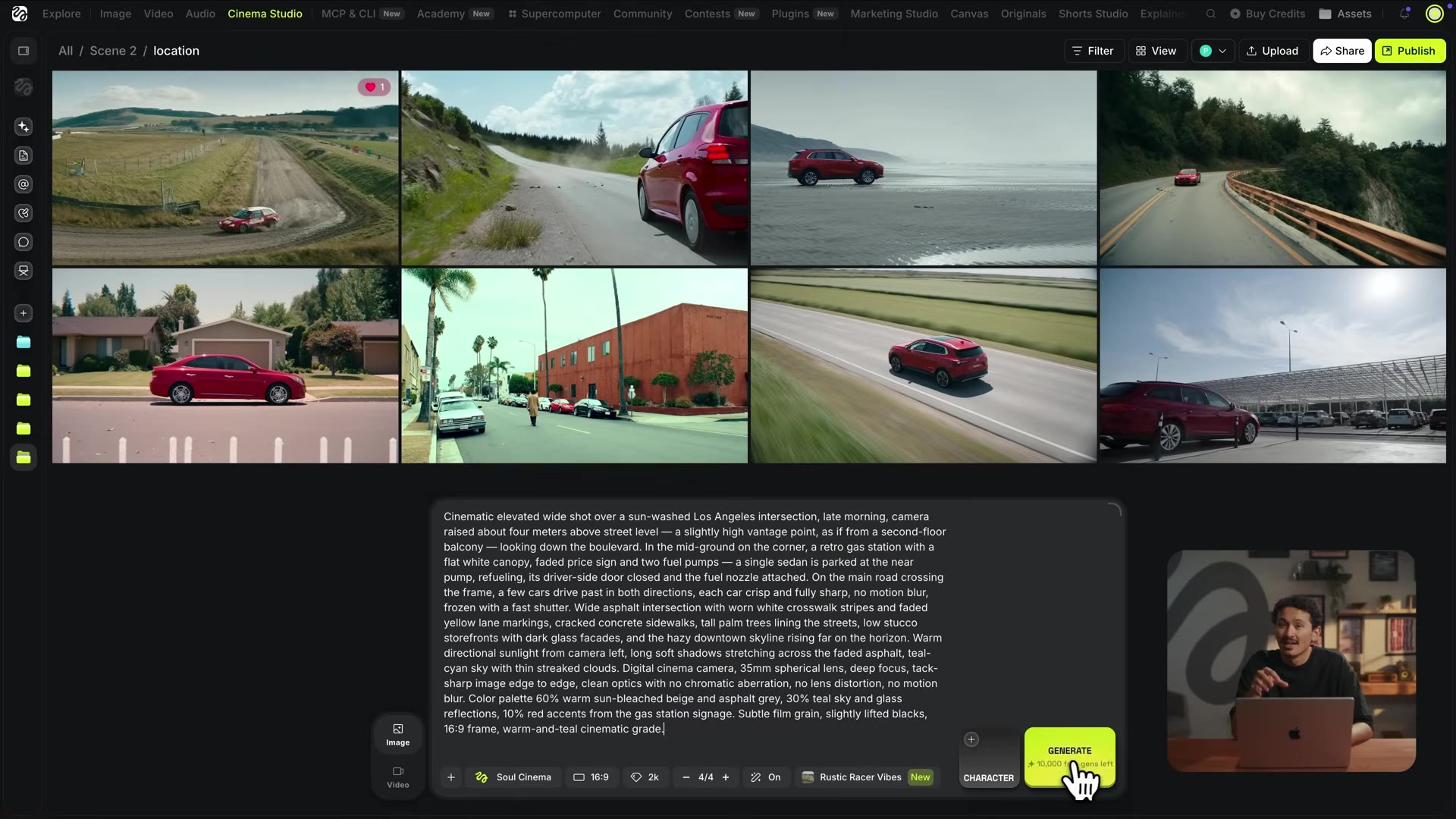The height and width of the screenshot is (819, 1456).
Task: Click the Higgsfield logo in the top-left
Action: click(20, 14)
